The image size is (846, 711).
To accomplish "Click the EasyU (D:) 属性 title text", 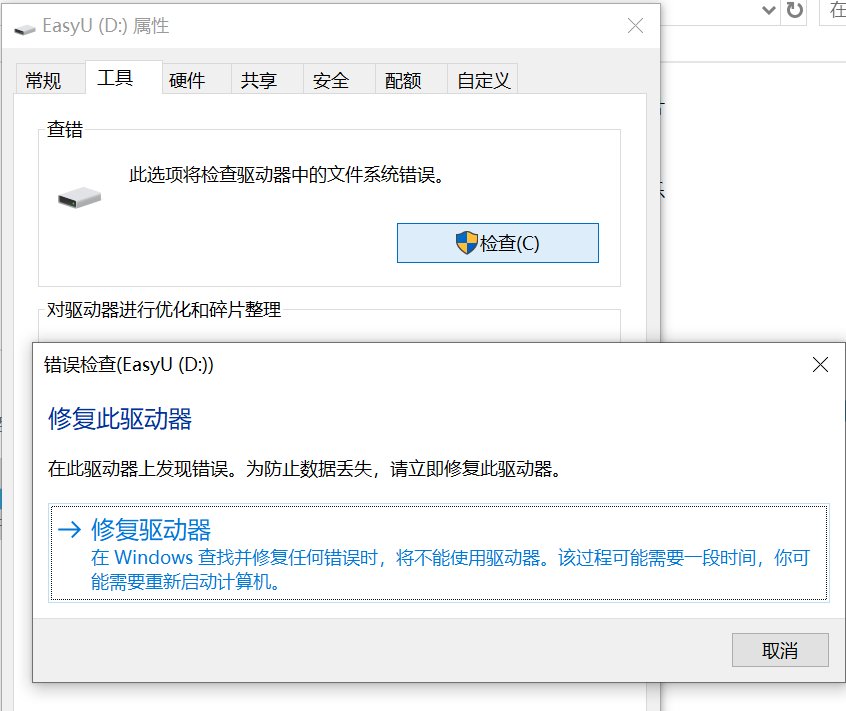I will coord(106,27).
